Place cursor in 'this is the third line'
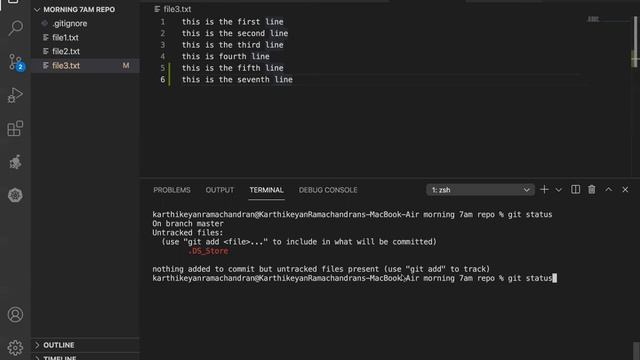The image size is (640, 360). point(233,45)
